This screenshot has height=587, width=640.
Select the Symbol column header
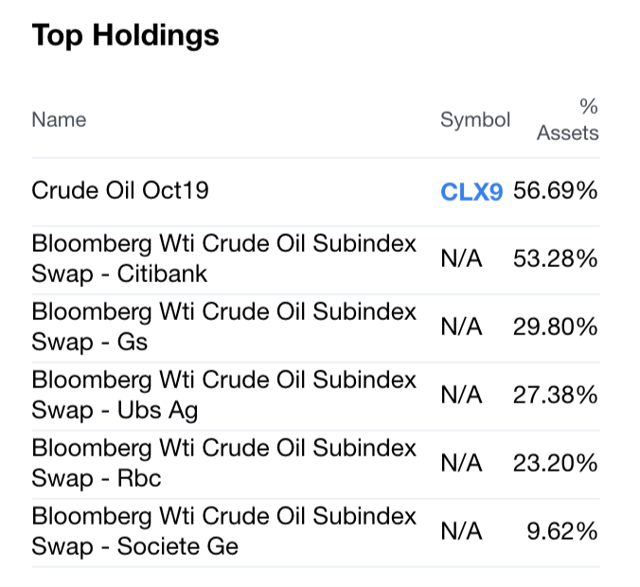point(475,120)
